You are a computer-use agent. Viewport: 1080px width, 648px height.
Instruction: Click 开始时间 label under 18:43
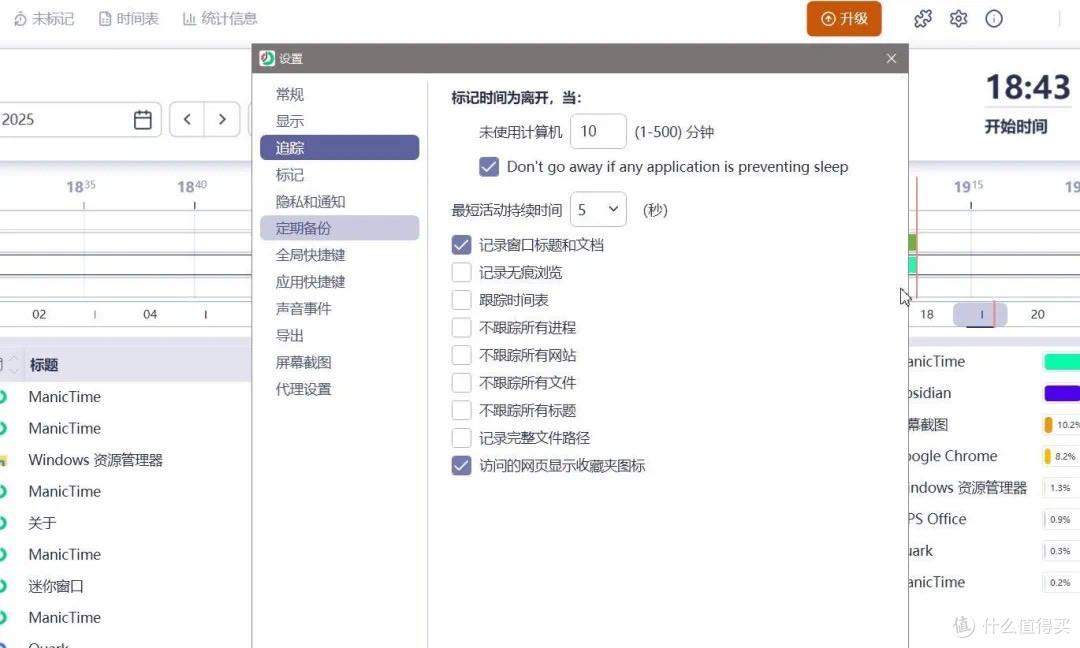(x=1016, y=127)
